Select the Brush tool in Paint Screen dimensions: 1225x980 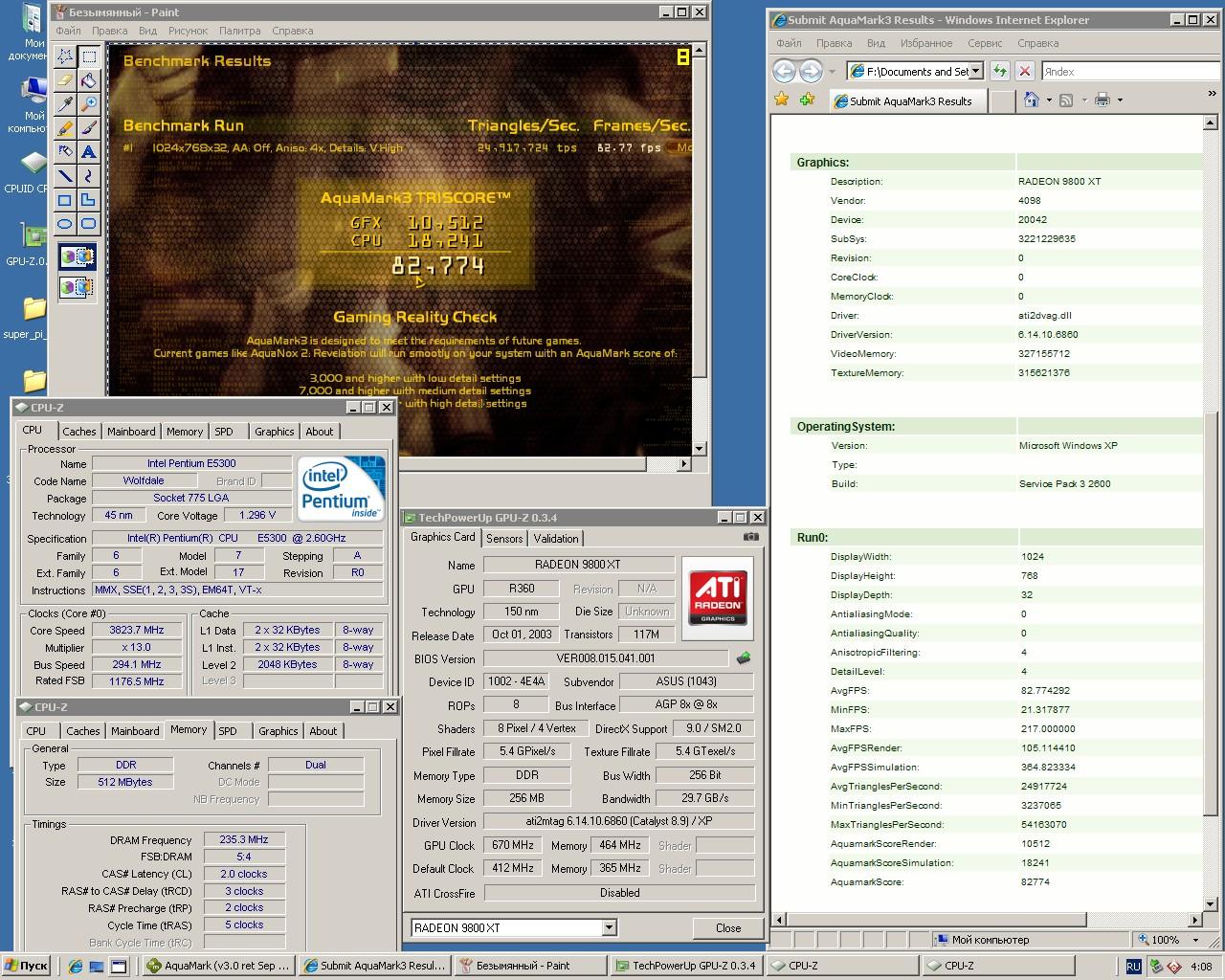coord(88,128)
